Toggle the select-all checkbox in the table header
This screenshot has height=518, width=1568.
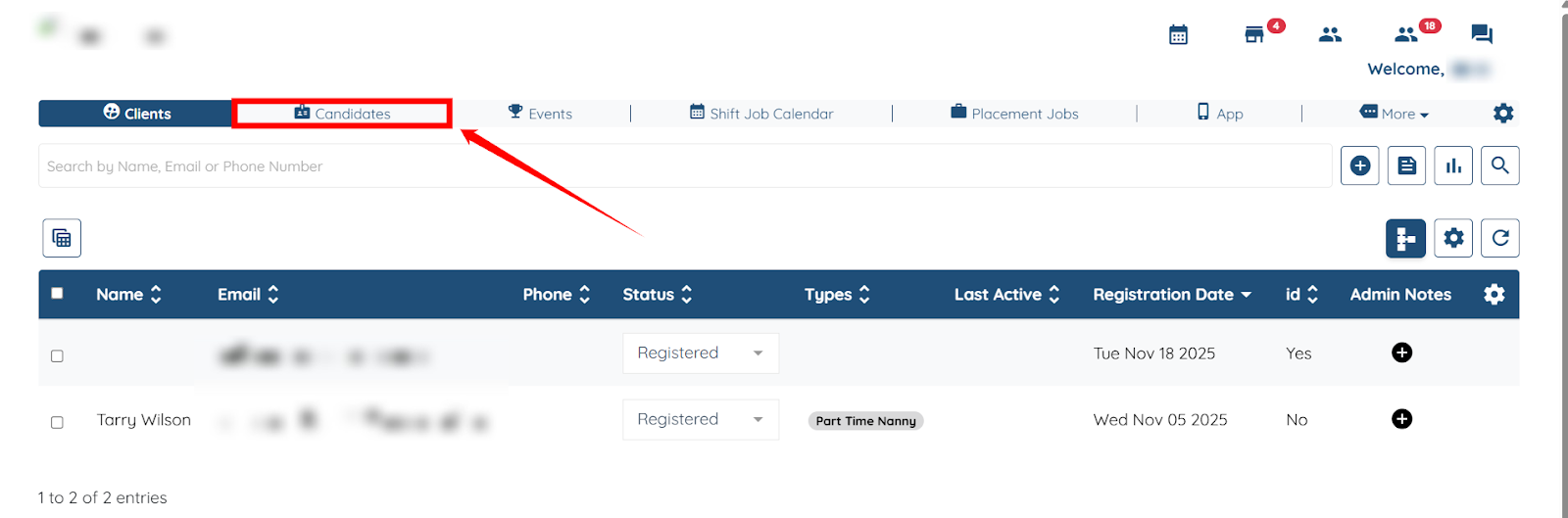[x=57, y=294]
